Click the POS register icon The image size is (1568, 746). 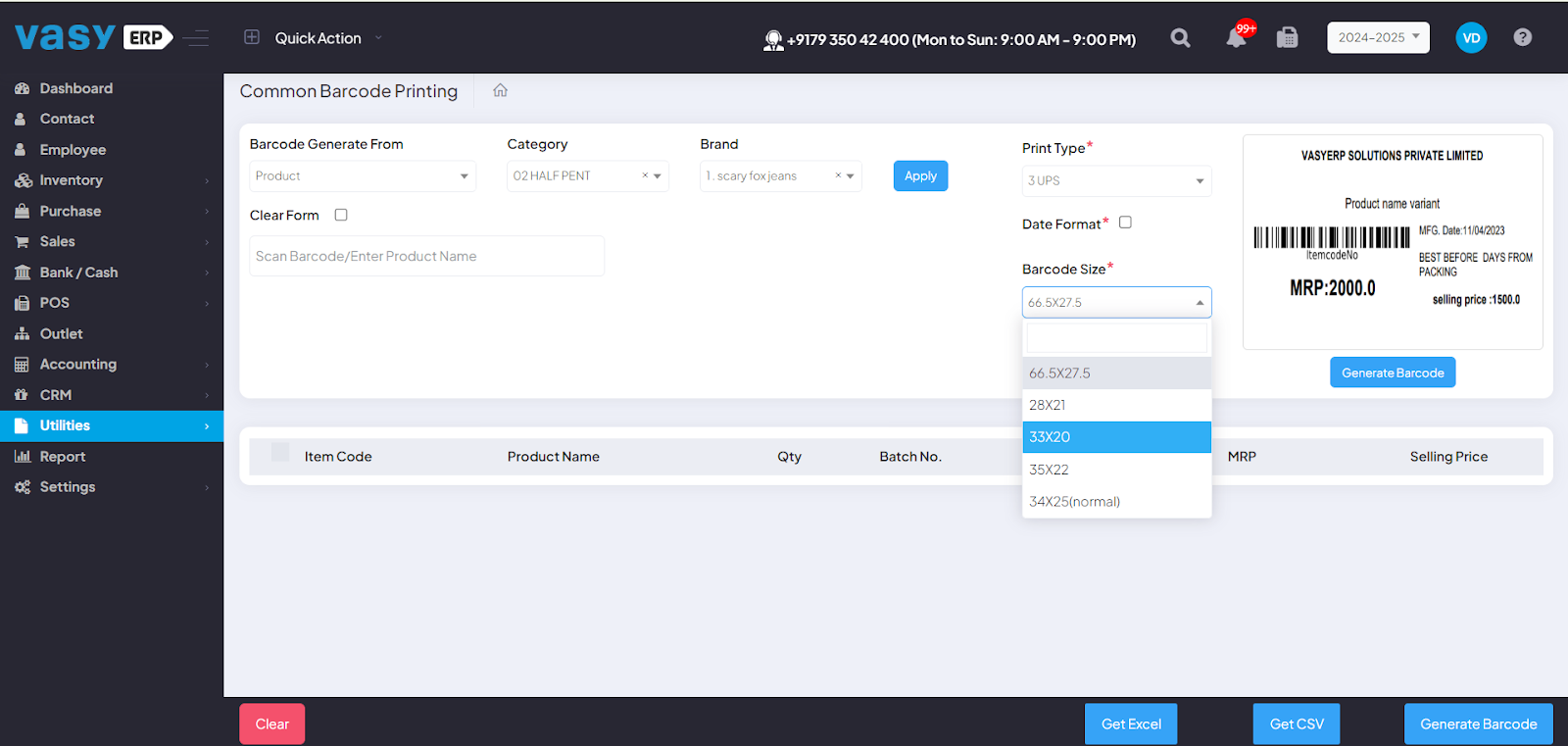[22, 303]
